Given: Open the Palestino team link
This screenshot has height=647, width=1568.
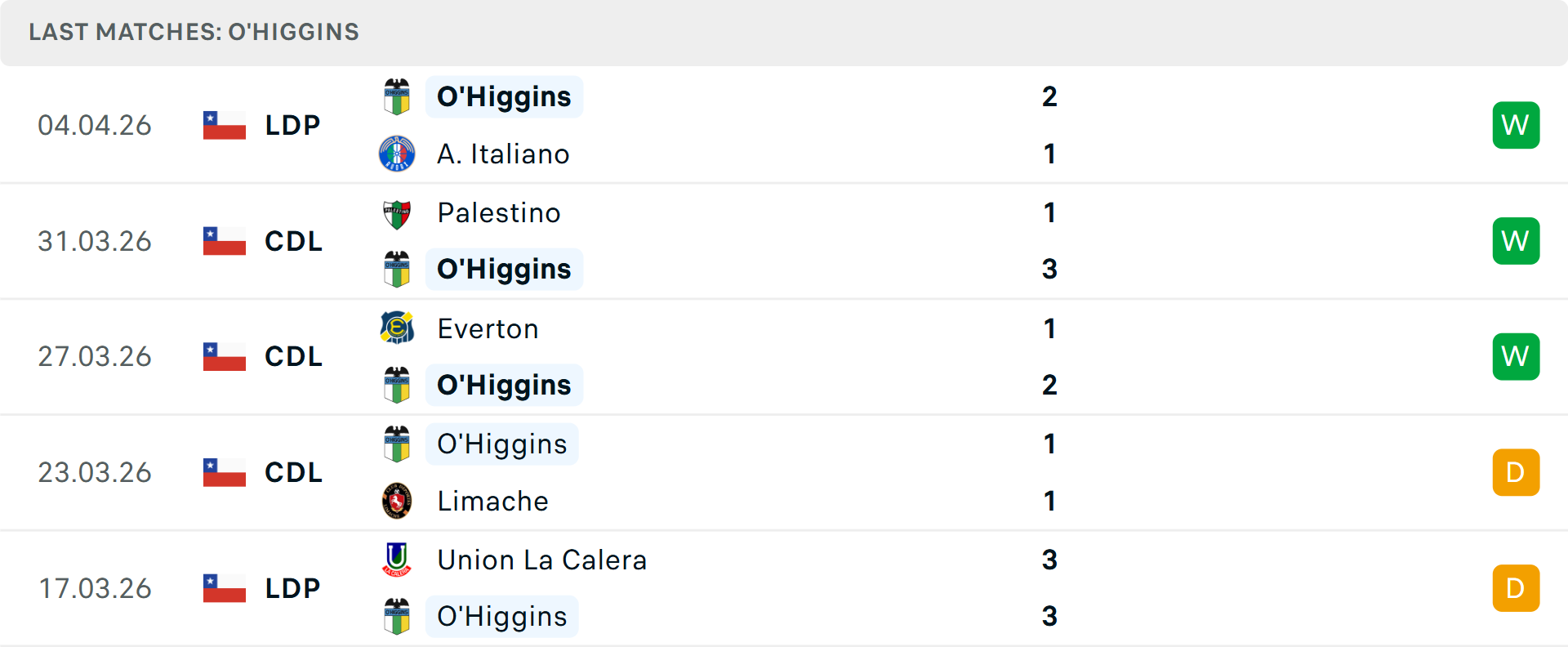Looking at the screenshot, I should (x=499, y=213).
